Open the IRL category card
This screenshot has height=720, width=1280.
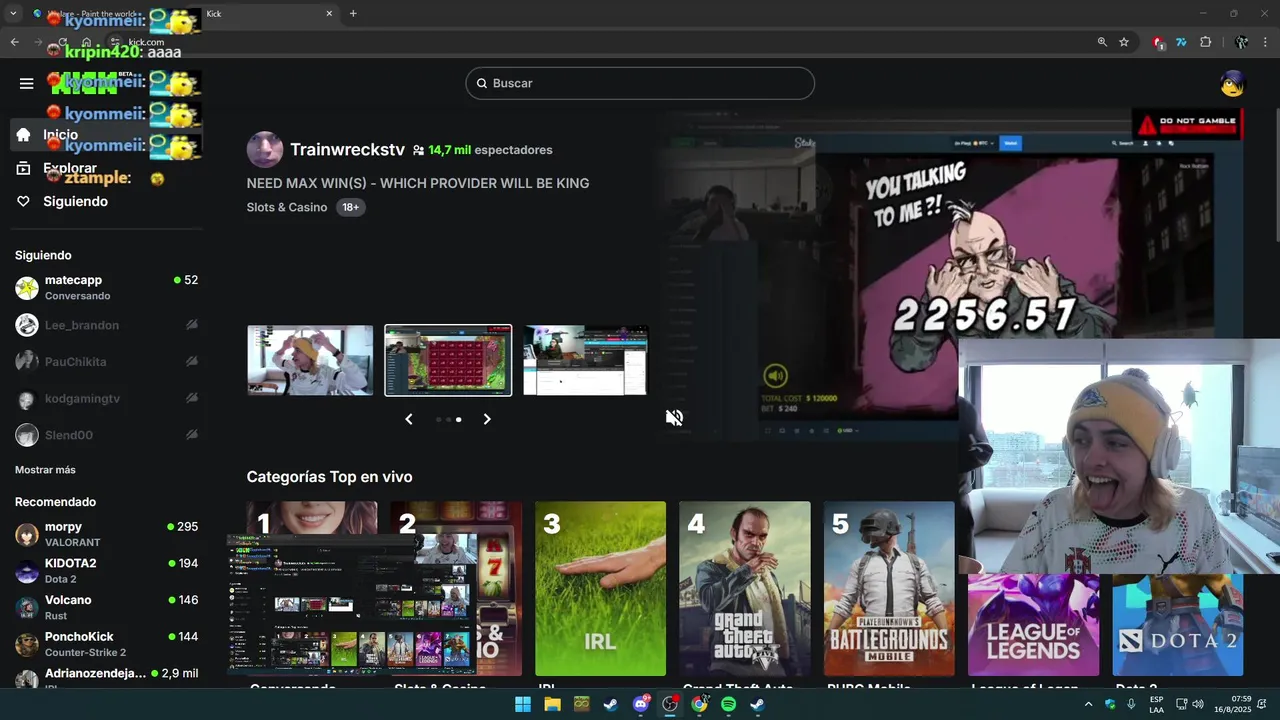600,589
